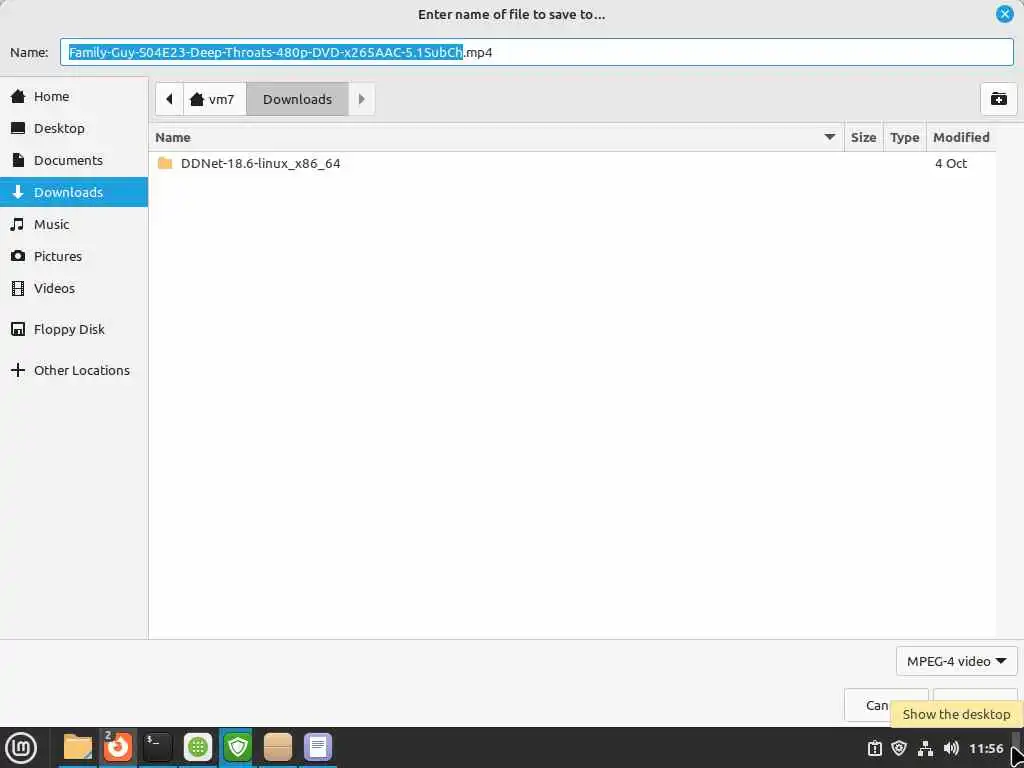Image resolution: width=1024 pixels, height=768 pixels.
Task: Open Videos in the sidebar
Action: pyautogui.click(x=74, y=288)
